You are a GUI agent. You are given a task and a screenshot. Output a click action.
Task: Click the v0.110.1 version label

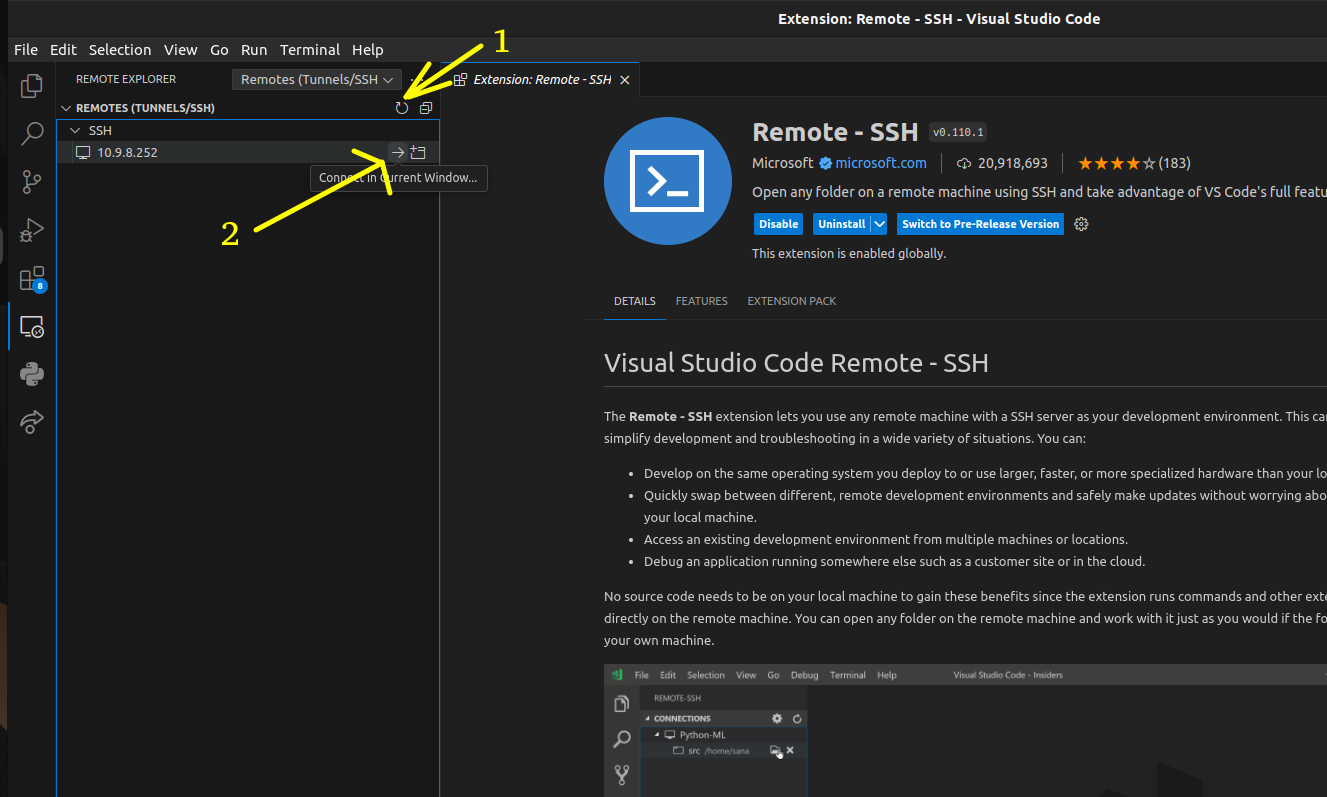(958, 132)
